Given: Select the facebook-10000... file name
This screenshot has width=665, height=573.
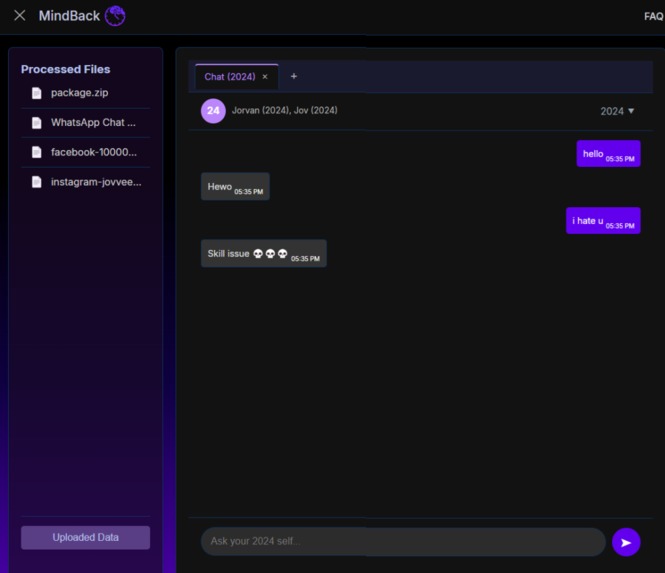Looking at the screenshot, I should click(x=94, y=152).
